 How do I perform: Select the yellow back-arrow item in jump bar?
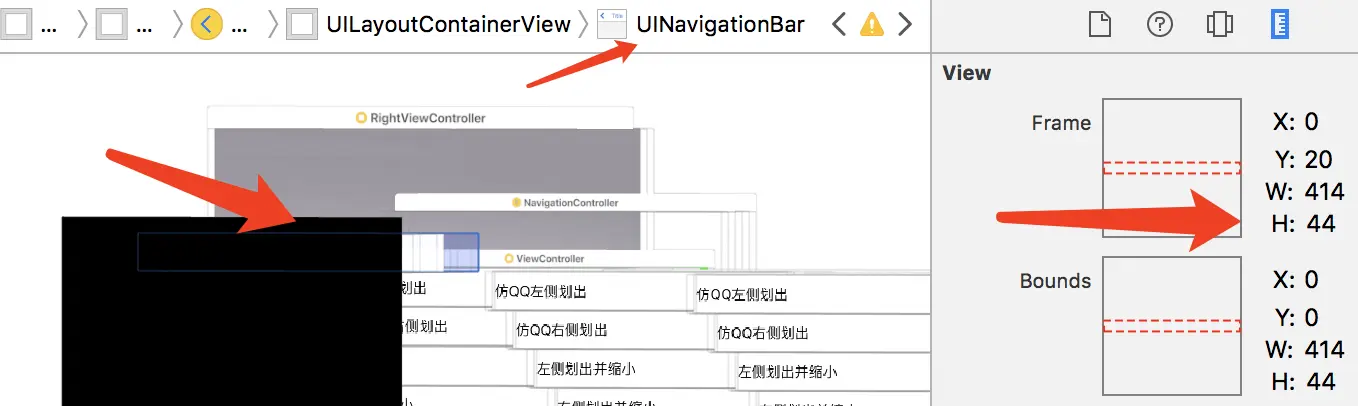206,24
